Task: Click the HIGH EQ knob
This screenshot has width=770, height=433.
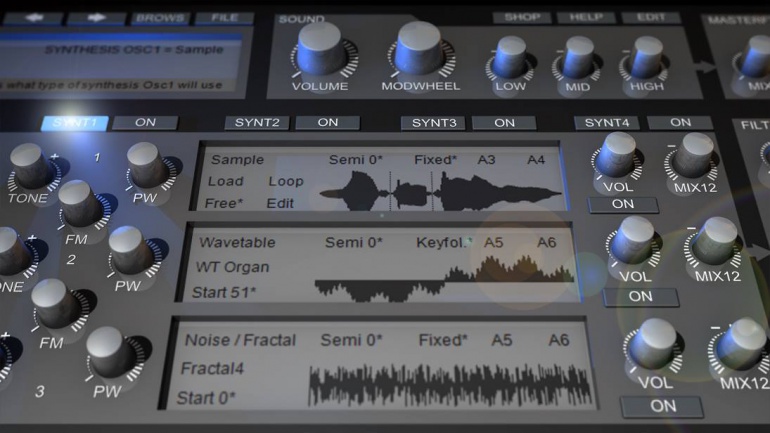Action: [647, 58]
